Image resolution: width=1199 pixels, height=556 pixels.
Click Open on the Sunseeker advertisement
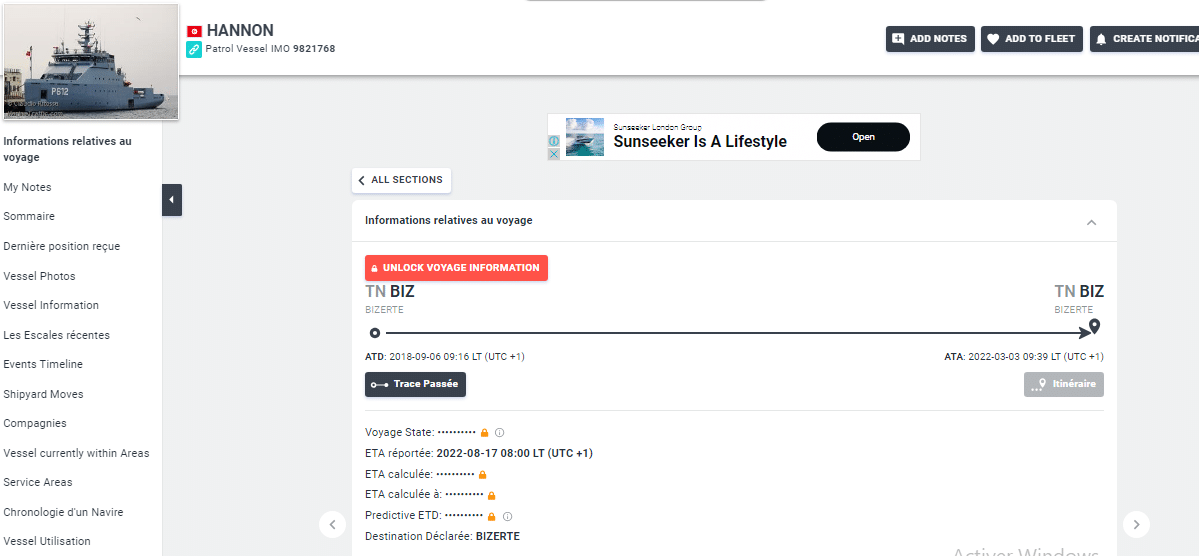click(x=863, y=137)
